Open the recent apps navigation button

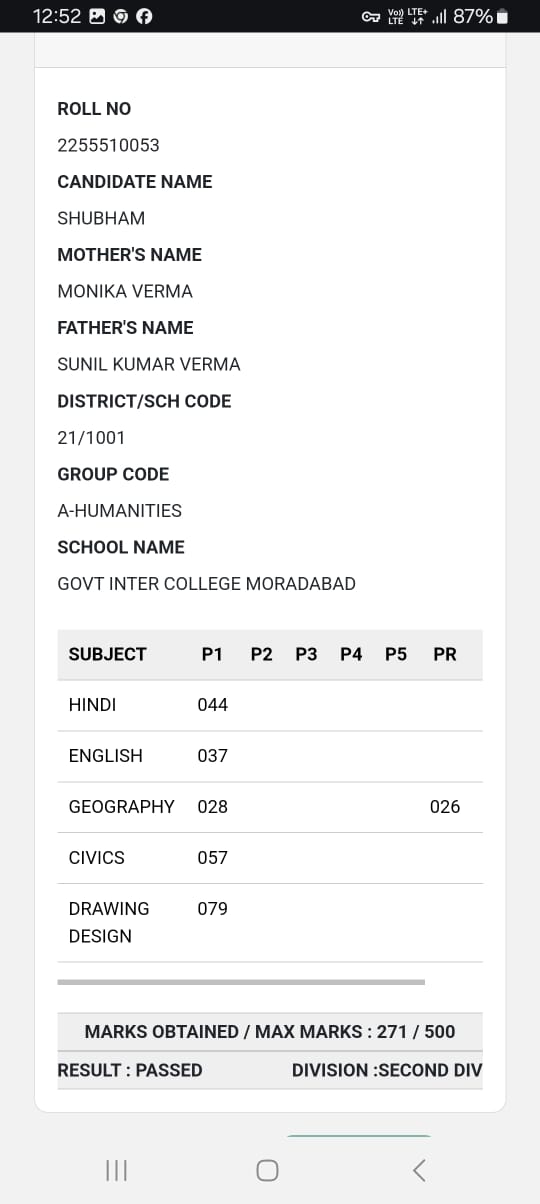tap(116, 1170)
